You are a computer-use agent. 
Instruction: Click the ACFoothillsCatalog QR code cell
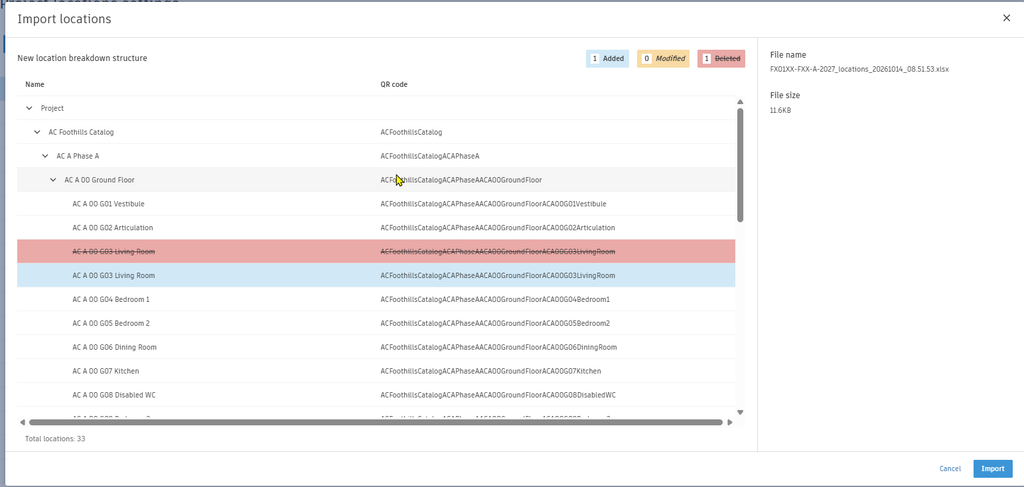click(x=411, y=132)
